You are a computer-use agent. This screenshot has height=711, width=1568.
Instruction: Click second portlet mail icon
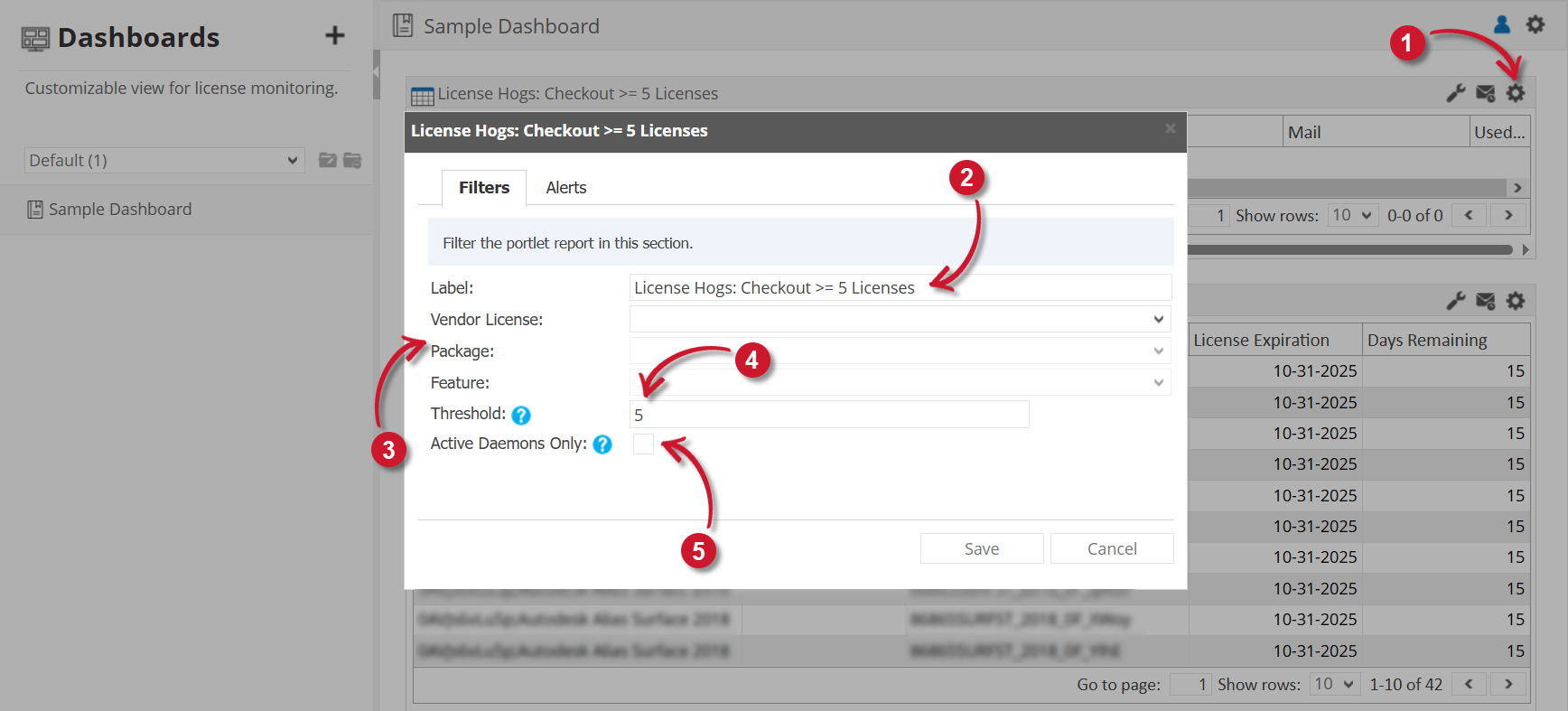coord(1486,301)
